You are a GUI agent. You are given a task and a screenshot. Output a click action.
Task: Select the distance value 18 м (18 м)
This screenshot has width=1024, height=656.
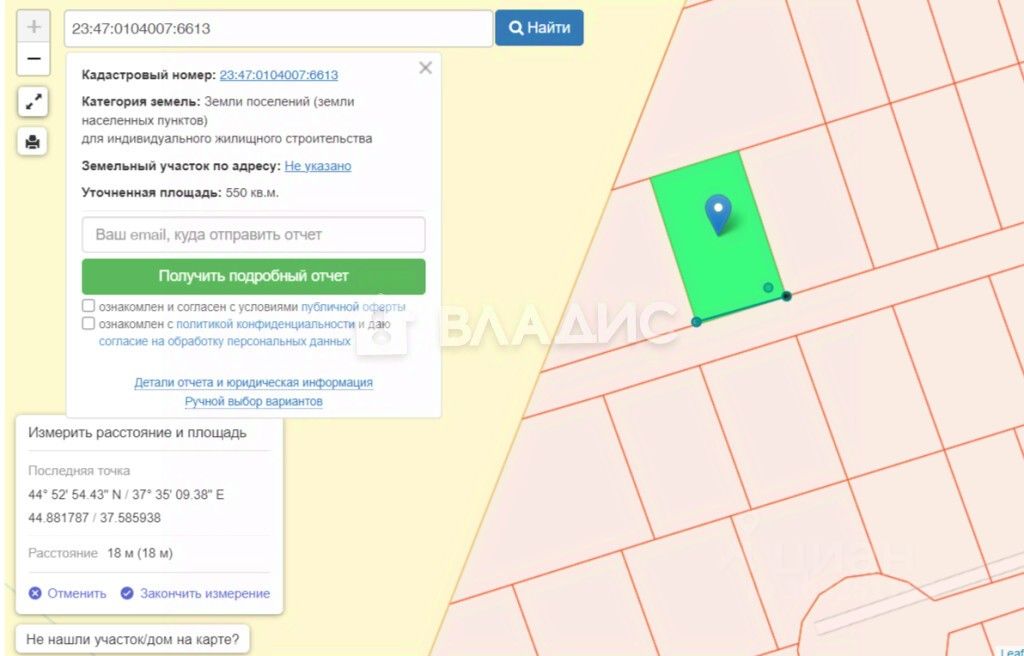(140, 553)
